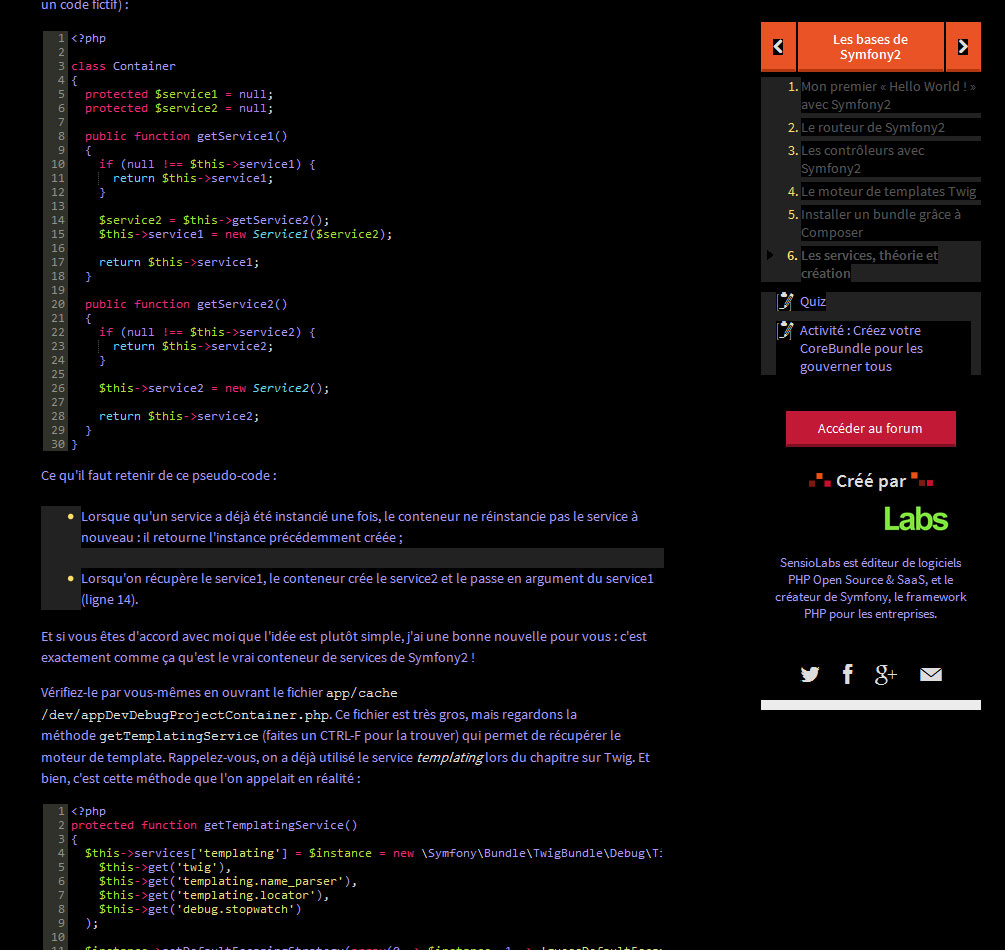
Task: Go to previous chapter with left arrow
Action: click(x=778, y=47)
